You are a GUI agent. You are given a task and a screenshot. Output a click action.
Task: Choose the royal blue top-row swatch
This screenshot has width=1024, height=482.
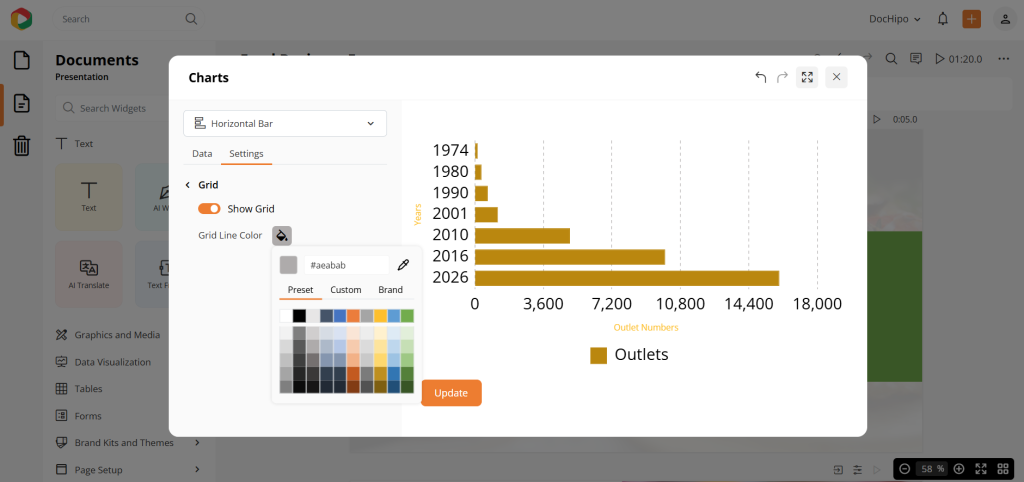click(x=340, y=316)
